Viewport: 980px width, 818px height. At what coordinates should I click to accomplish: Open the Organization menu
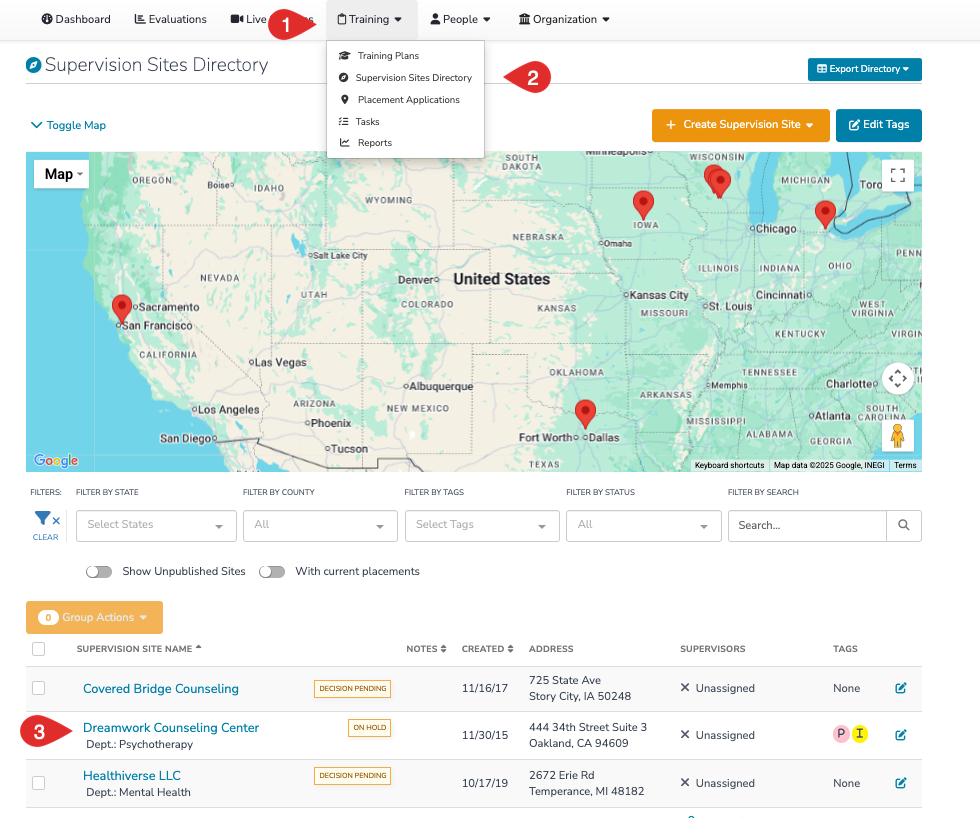(x=564, y=19)
